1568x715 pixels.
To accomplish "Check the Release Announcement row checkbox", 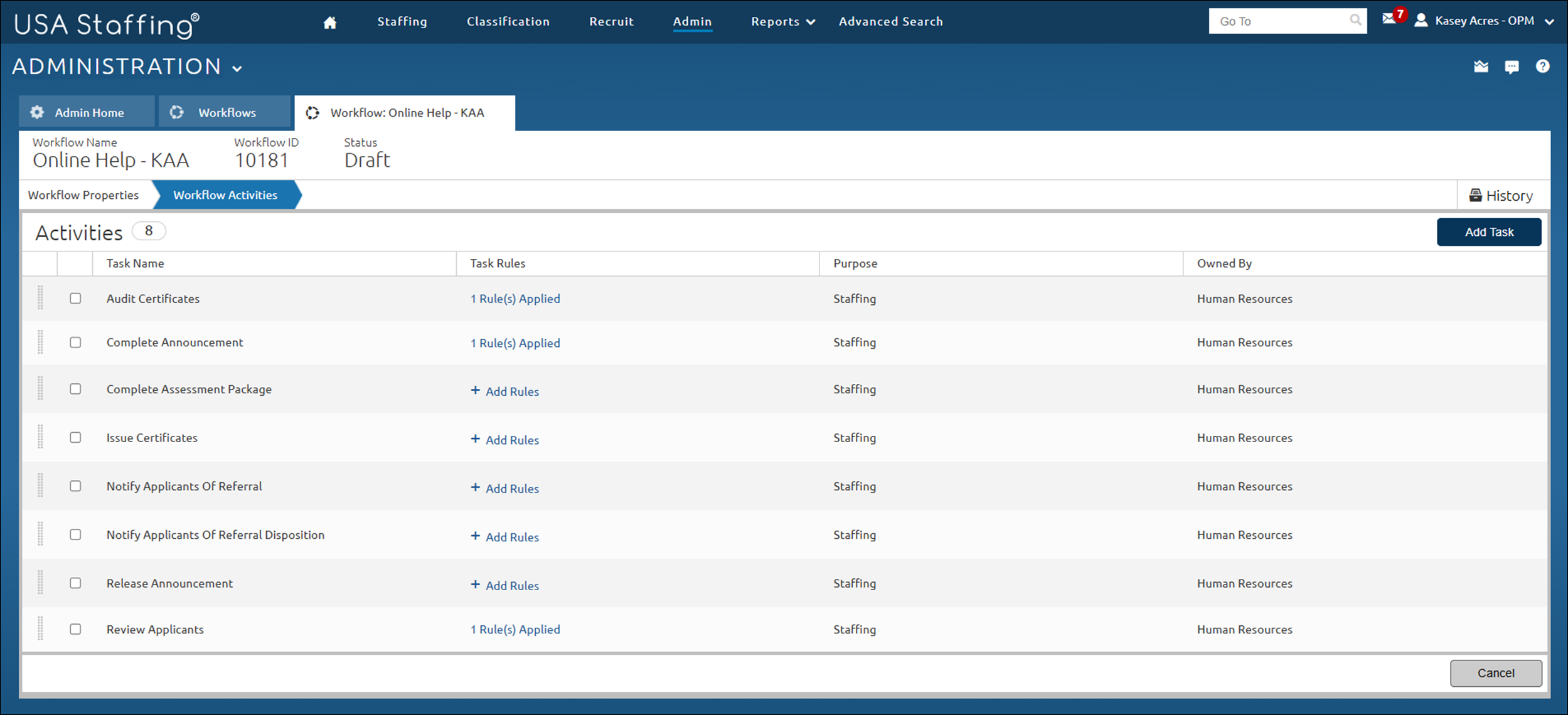I will (75, 583).
